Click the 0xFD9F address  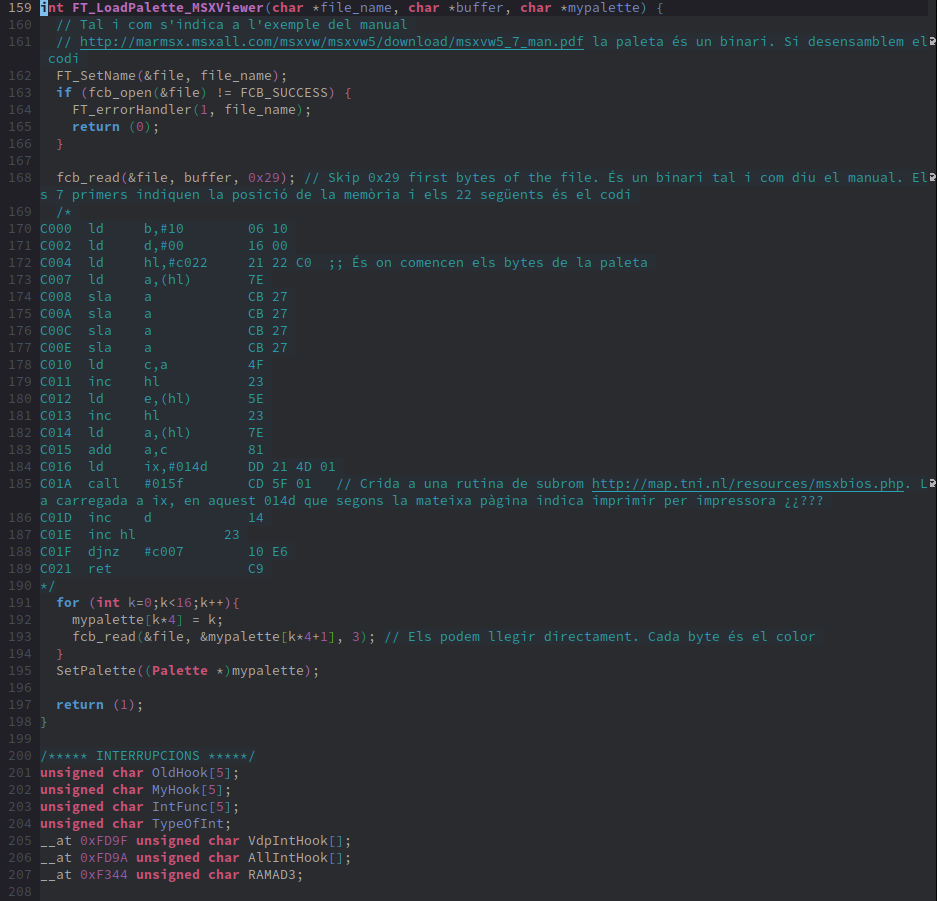pos(104,841)
